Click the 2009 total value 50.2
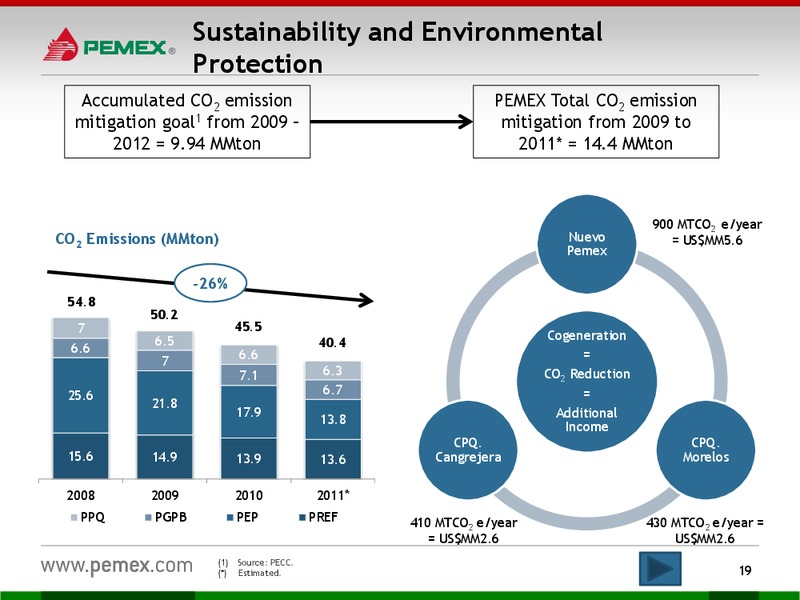 pyautogui.click(x=164, y=315)
